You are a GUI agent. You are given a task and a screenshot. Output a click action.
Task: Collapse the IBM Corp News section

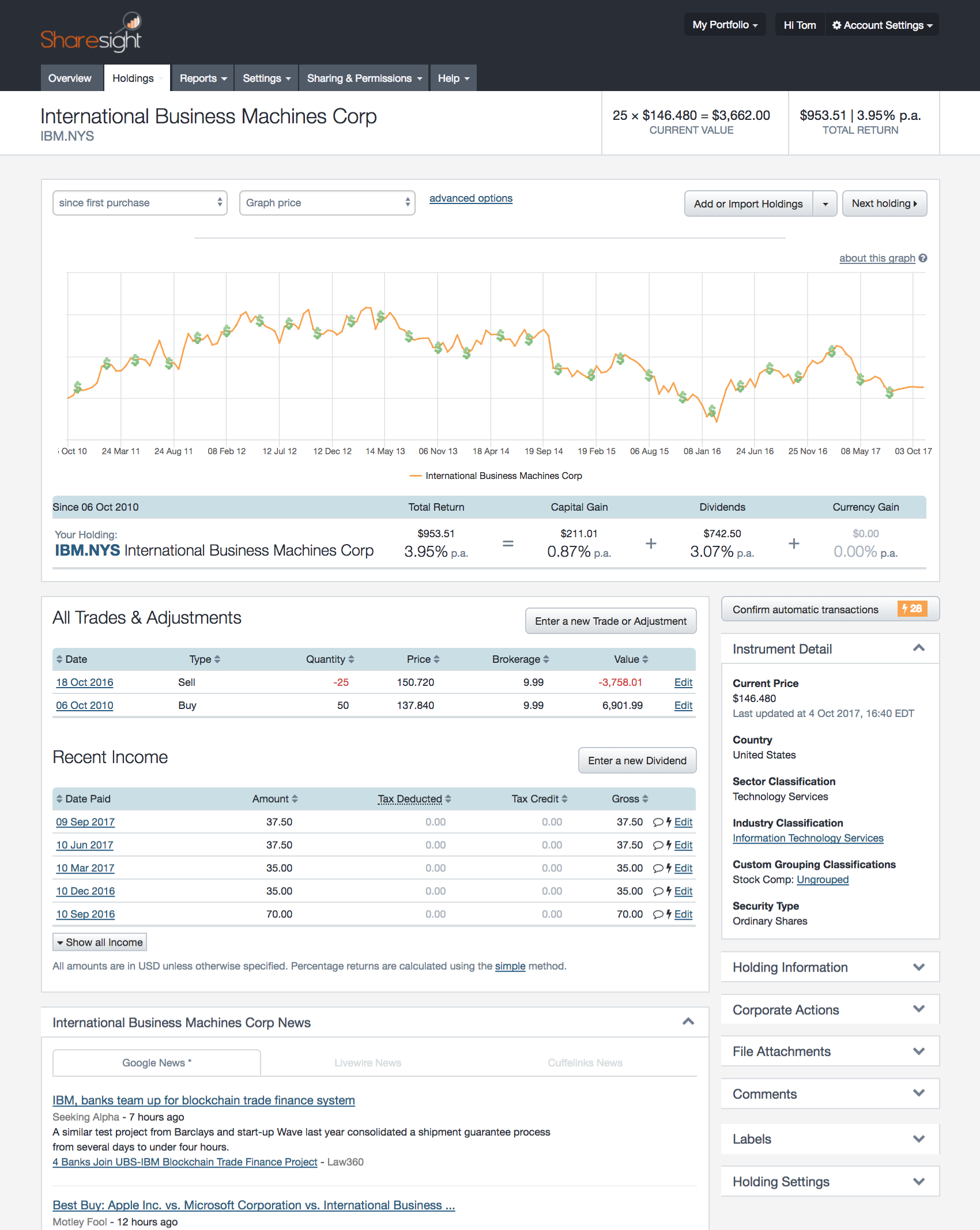pyautogui.click(x=688, y=1022)
